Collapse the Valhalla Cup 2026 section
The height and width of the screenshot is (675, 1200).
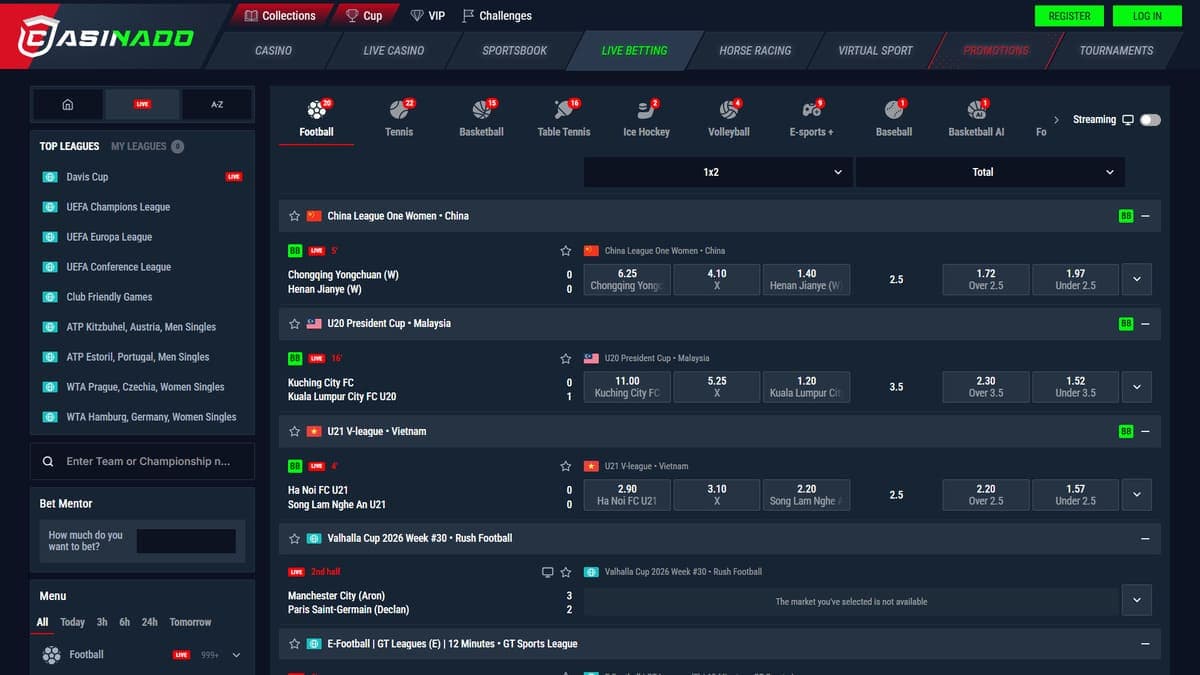tap(1146, 538)
